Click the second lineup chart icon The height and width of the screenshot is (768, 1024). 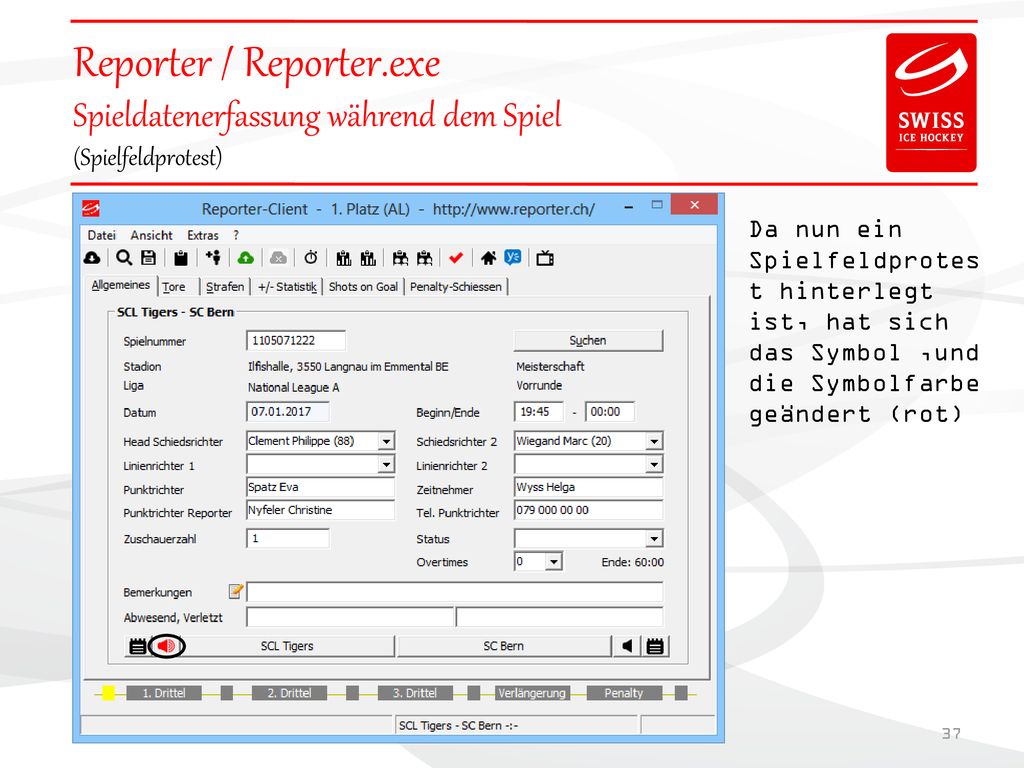pos(368,259)
